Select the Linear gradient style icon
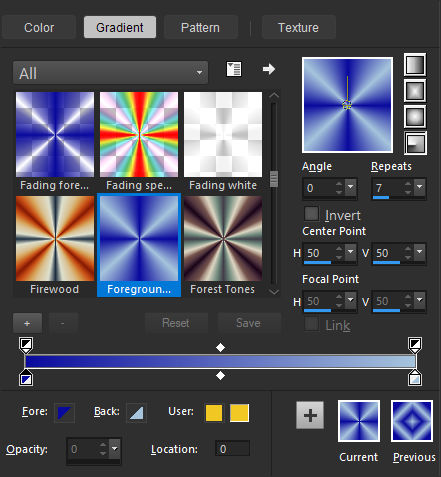The height and width of the screenshot is (477, 441). tap(415, 65)
